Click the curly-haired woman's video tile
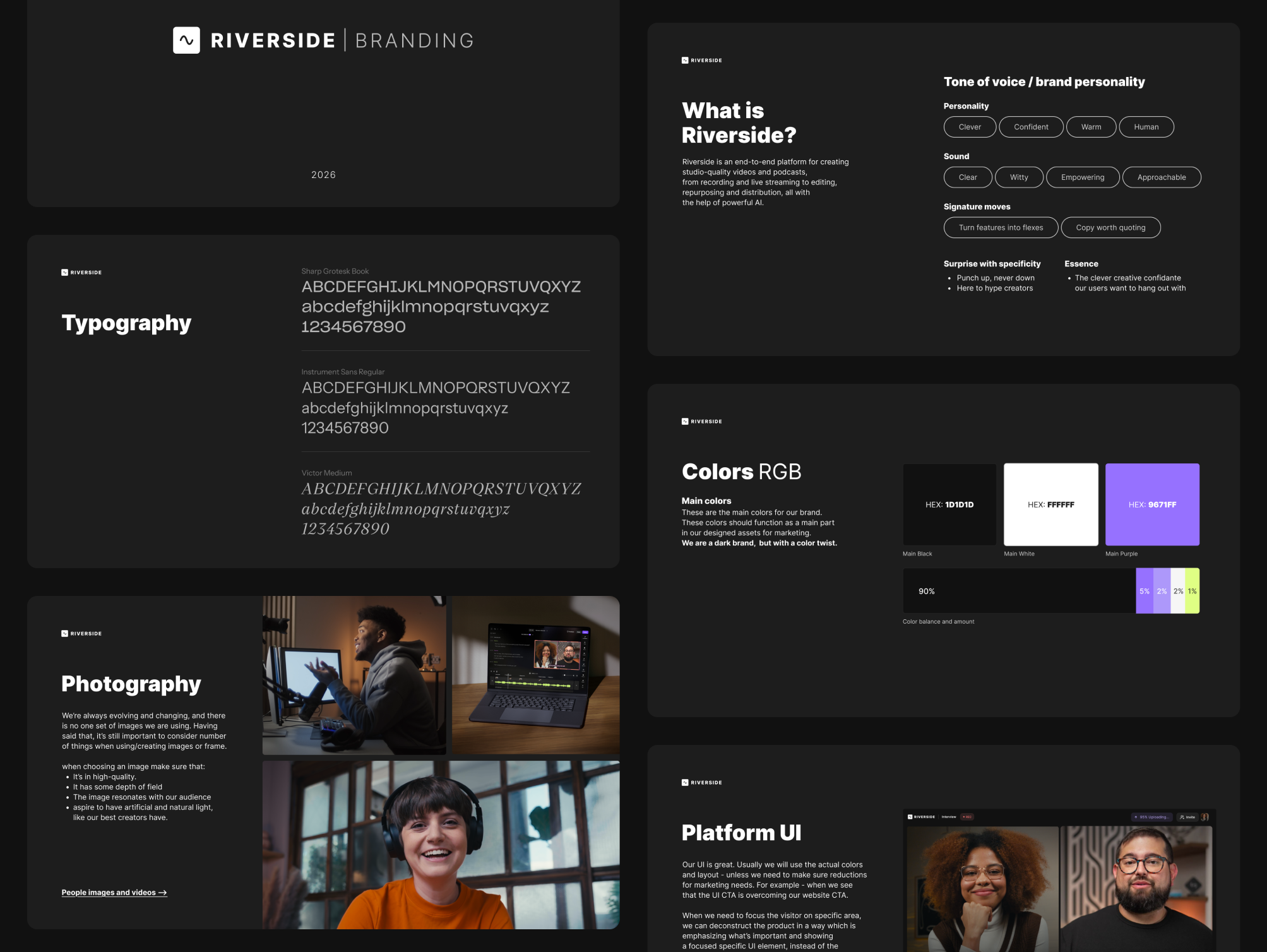The width and height of the screenshot is (1267, 952). (x=982, y=889)
